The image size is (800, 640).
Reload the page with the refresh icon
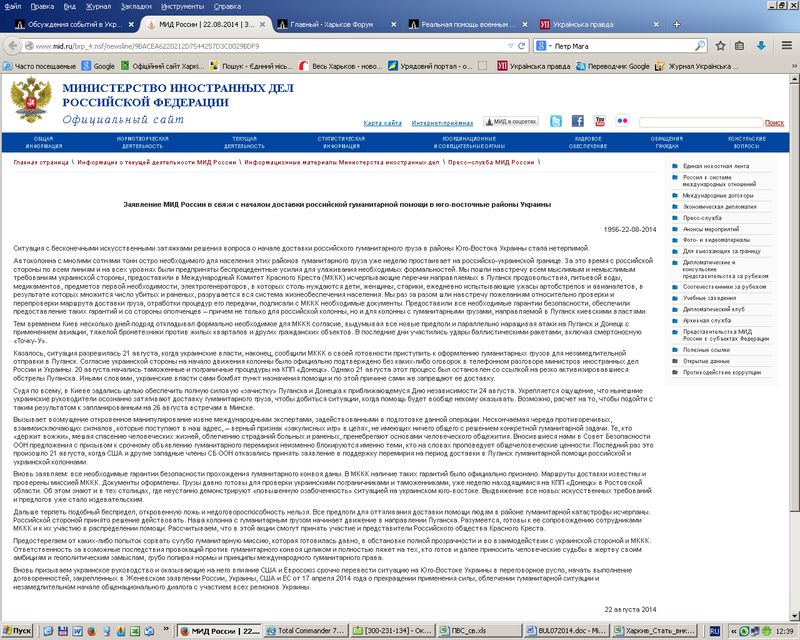[x=521, y=46]
